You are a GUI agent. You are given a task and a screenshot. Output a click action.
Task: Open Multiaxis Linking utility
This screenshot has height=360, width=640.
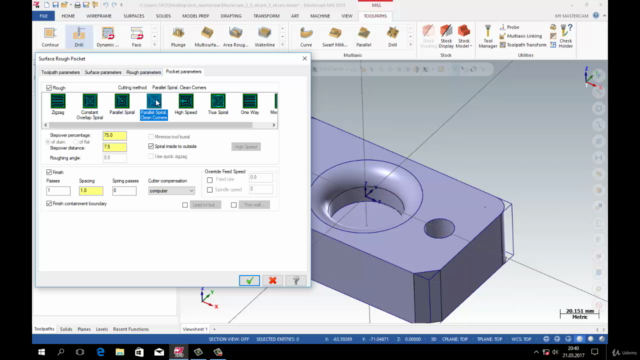(521, 36)
